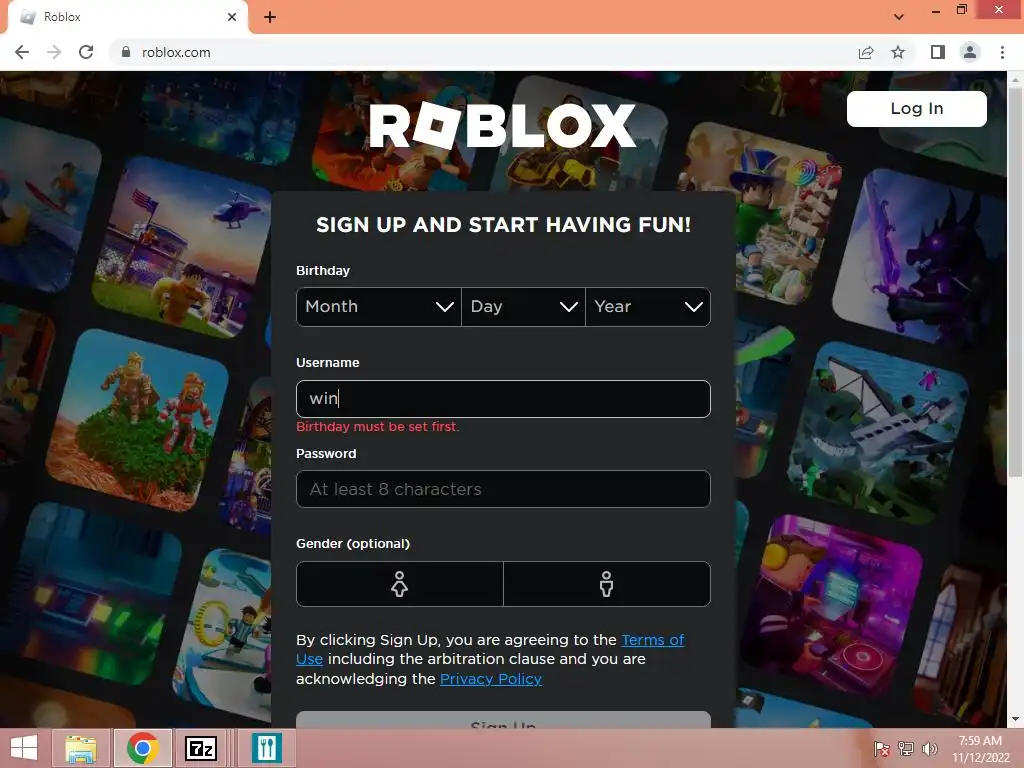View site info via padlock icon
The height and width of the screenshot is (768, 1024).
click(126, 52)
